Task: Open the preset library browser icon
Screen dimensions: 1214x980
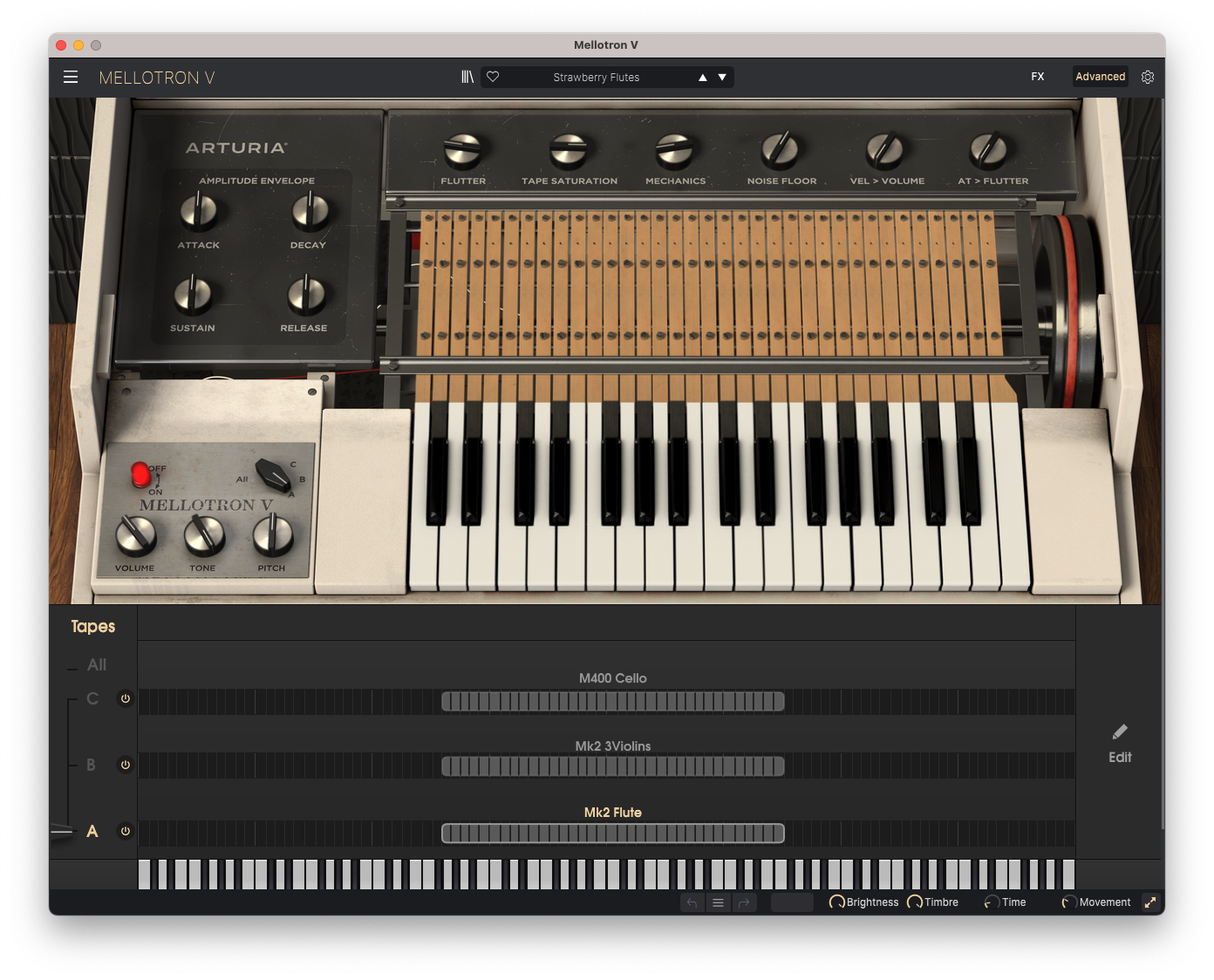Action: point(467,77)
